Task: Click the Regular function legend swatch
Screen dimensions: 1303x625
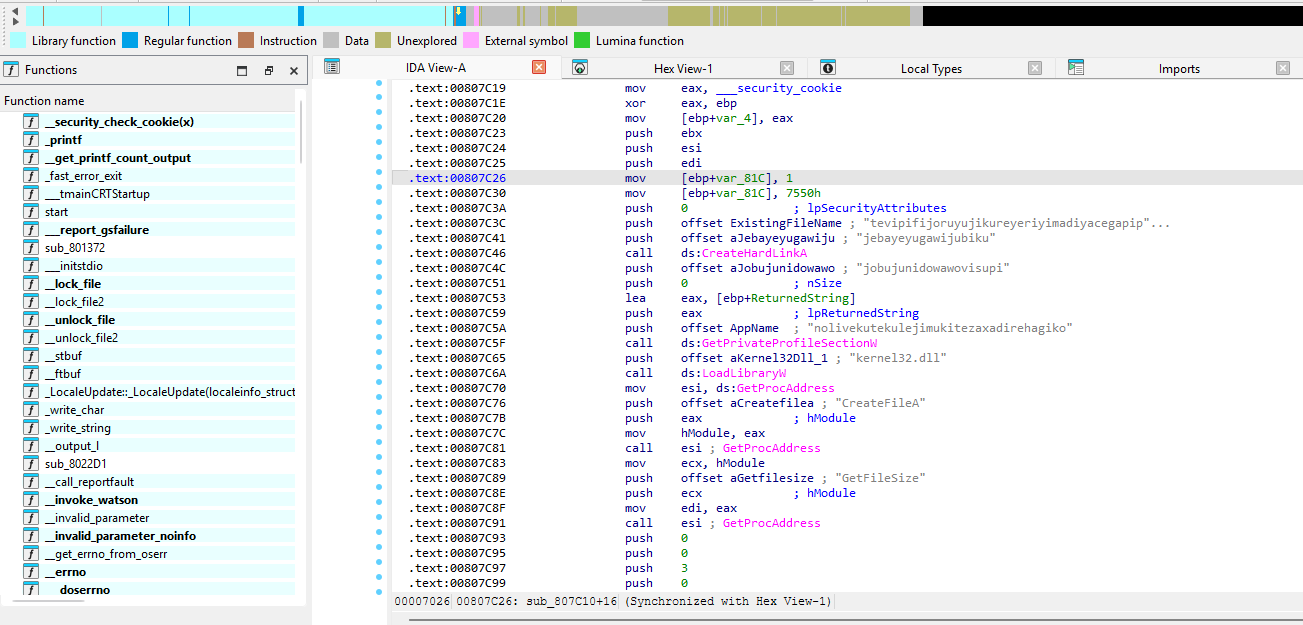Action: 130,41
